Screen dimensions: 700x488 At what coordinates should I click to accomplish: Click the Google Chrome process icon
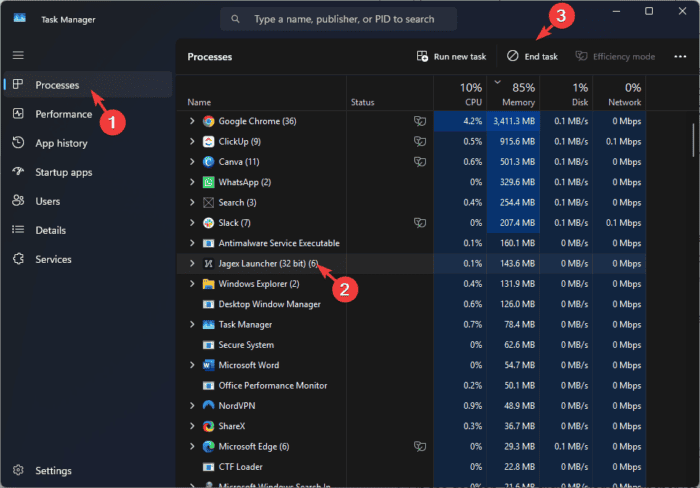click(x=208, y=121)
